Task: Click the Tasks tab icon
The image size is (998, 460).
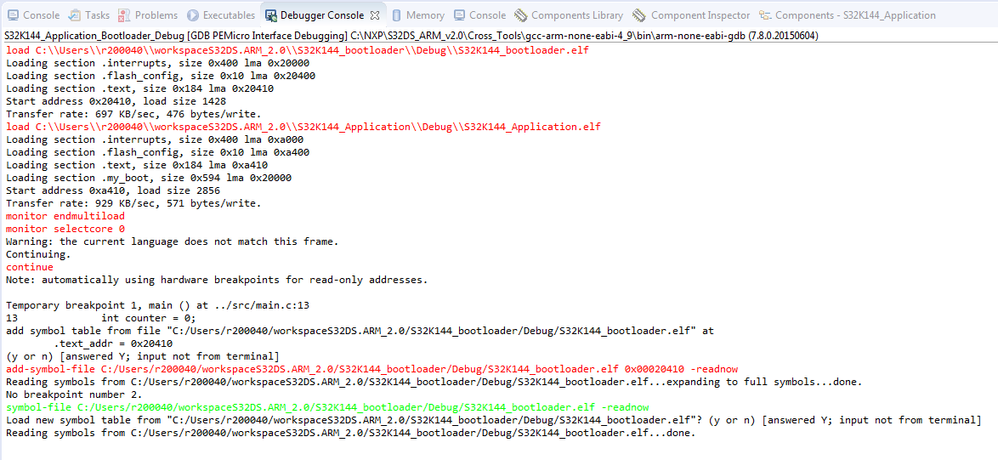Action: tap(74, 15)
